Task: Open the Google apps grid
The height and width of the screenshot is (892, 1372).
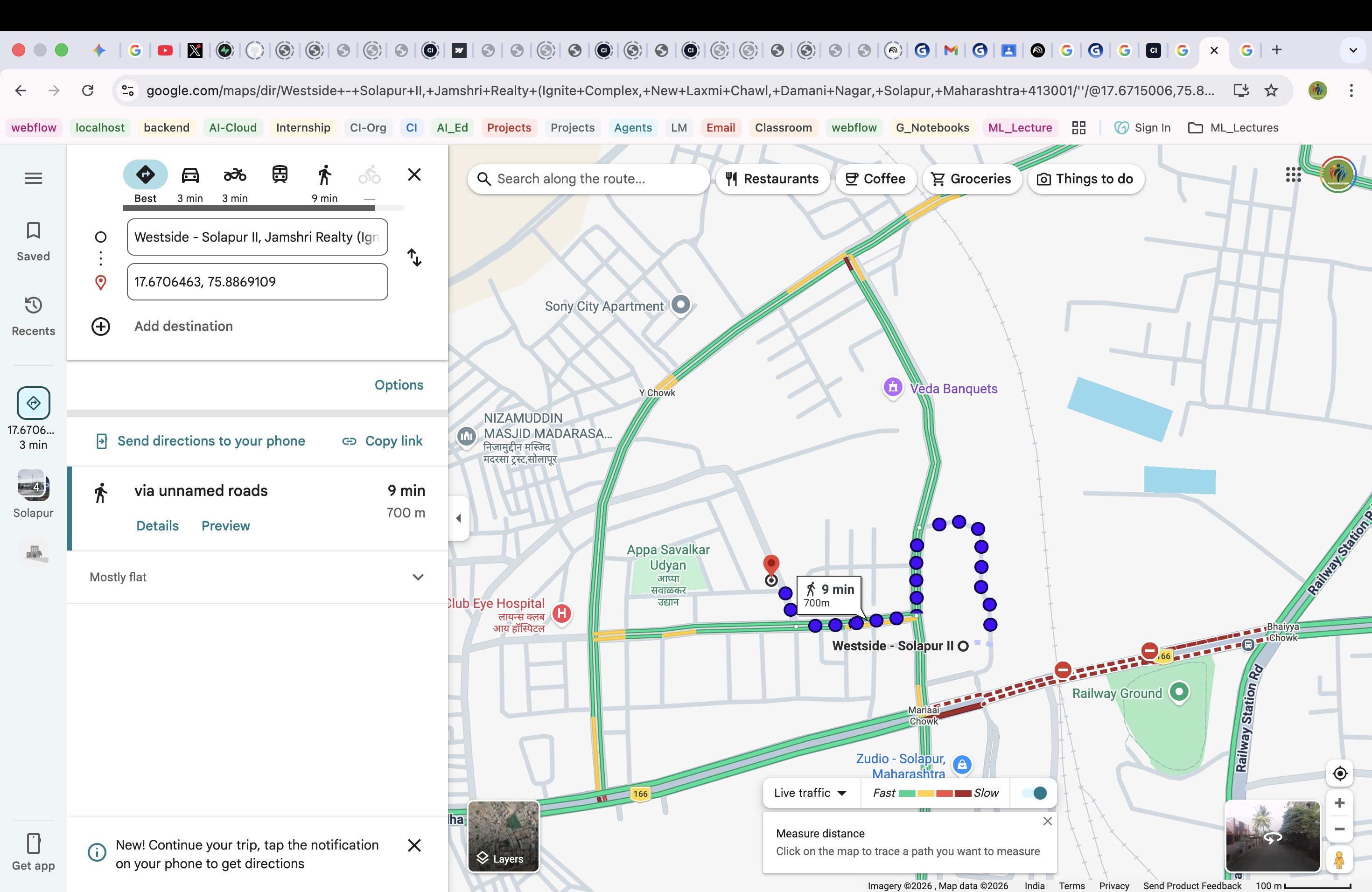Action: click(1293, 174)
